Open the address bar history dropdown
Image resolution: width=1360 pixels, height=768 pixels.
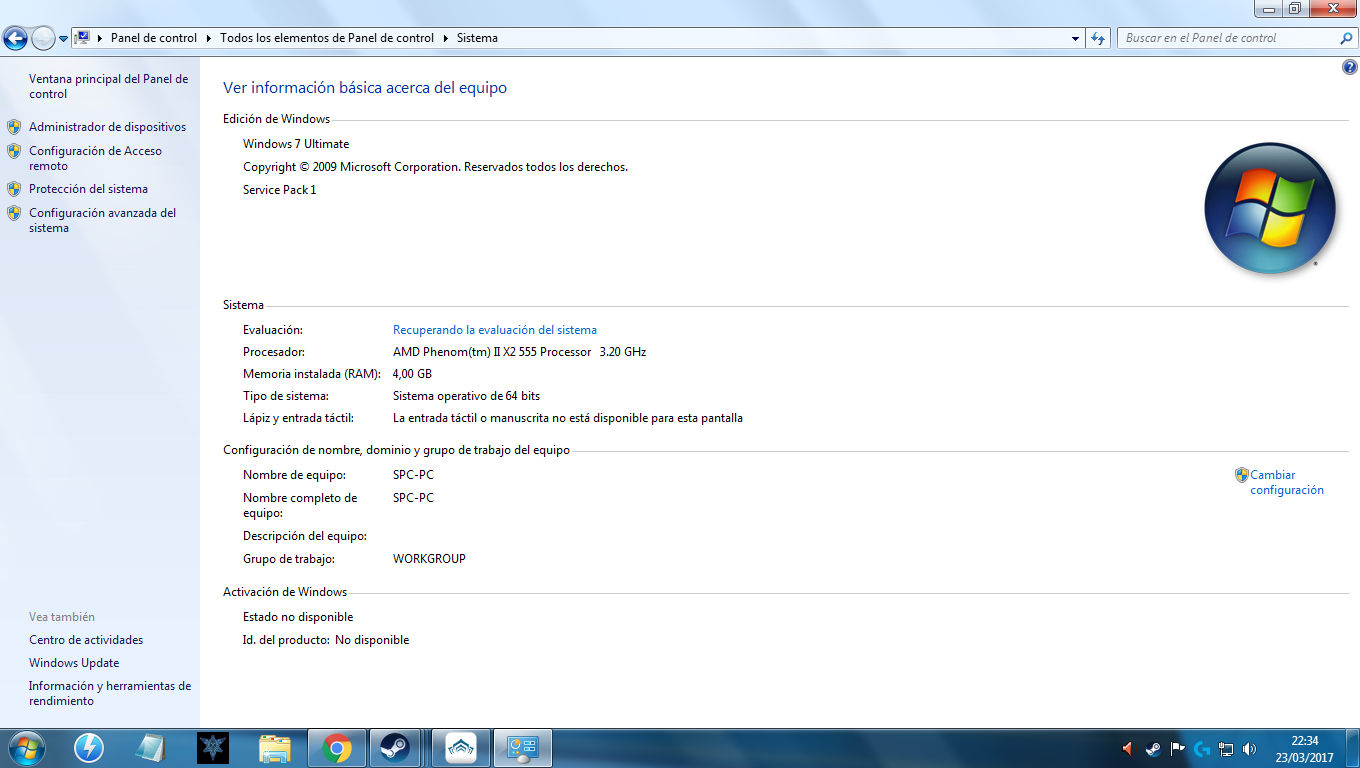1075,38
